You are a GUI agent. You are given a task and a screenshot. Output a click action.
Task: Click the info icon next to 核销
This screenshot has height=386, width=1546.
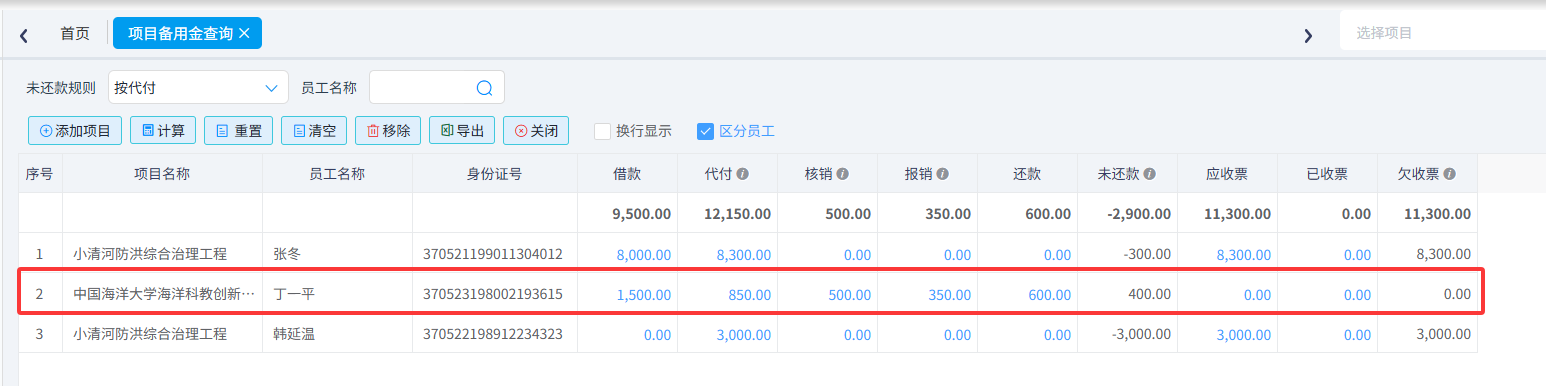tap(843, 174)
